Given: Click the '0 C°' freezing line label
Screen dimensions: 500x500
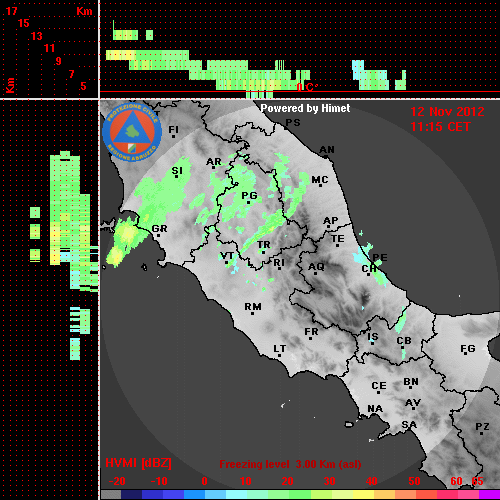Looking at the screenshot, I should (307, 87).
